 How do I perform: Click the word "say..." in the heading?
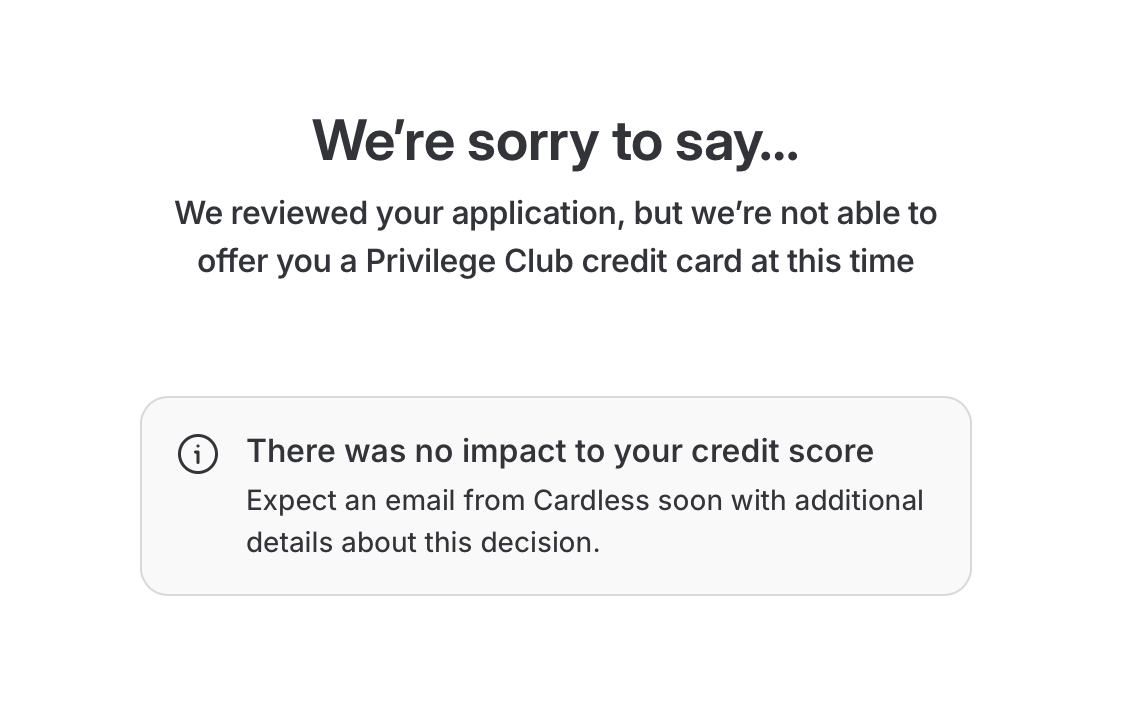pyautogui.click(x=737, y=143)
